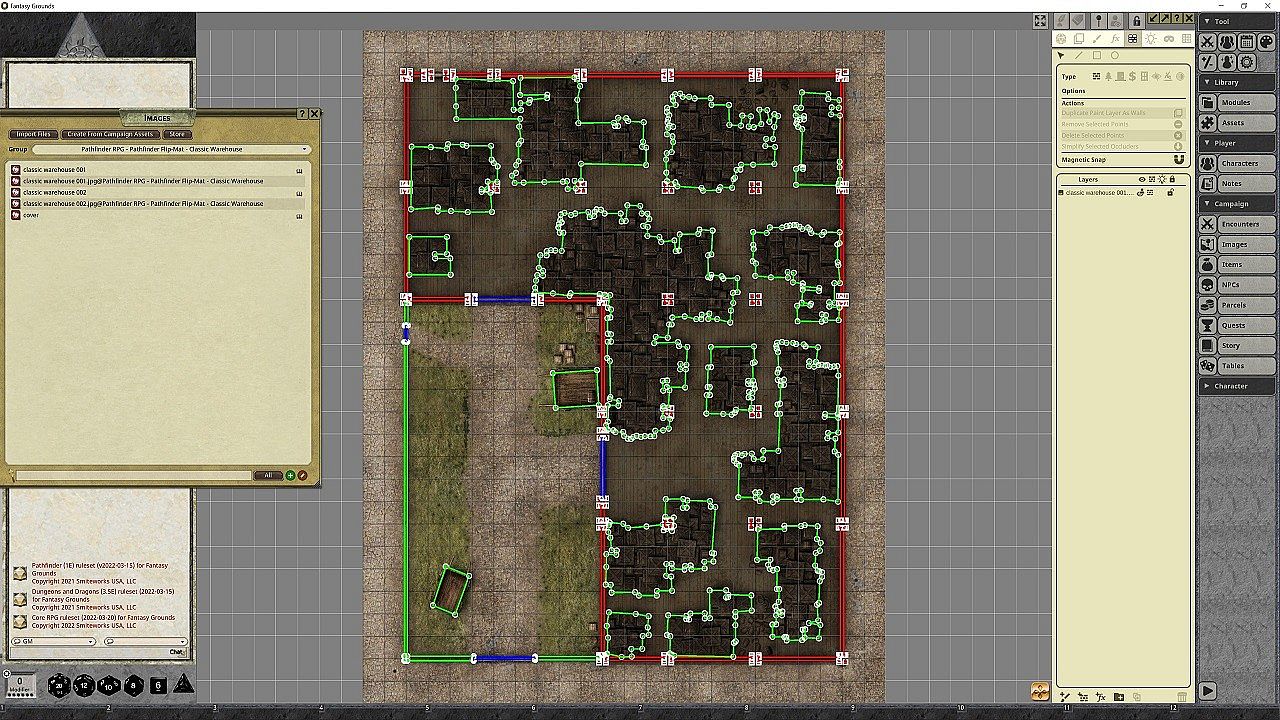Viewport: 1280px width, 720px height.
Task: Open the FX effects mode
Action: 1115,39
